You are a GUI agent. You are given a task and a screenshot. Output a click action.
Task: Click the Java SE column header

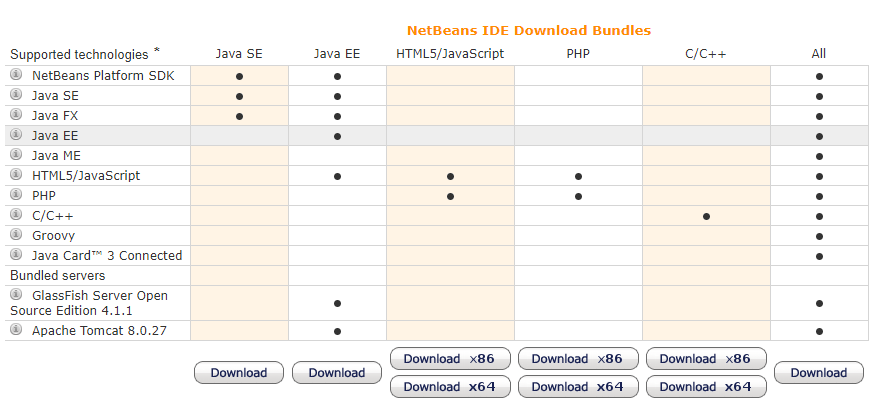239,54
